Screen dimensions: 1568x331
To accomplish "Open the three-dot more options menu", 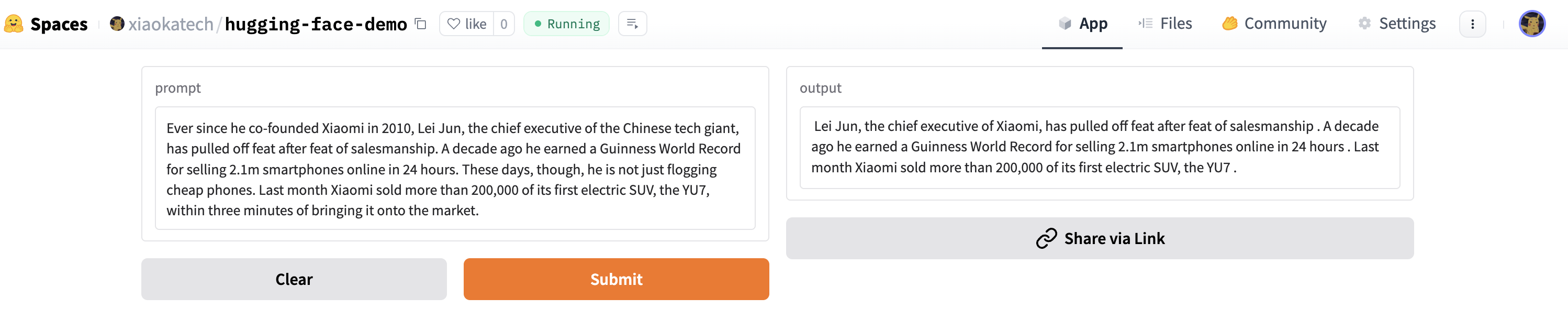I will (1472, 24).
